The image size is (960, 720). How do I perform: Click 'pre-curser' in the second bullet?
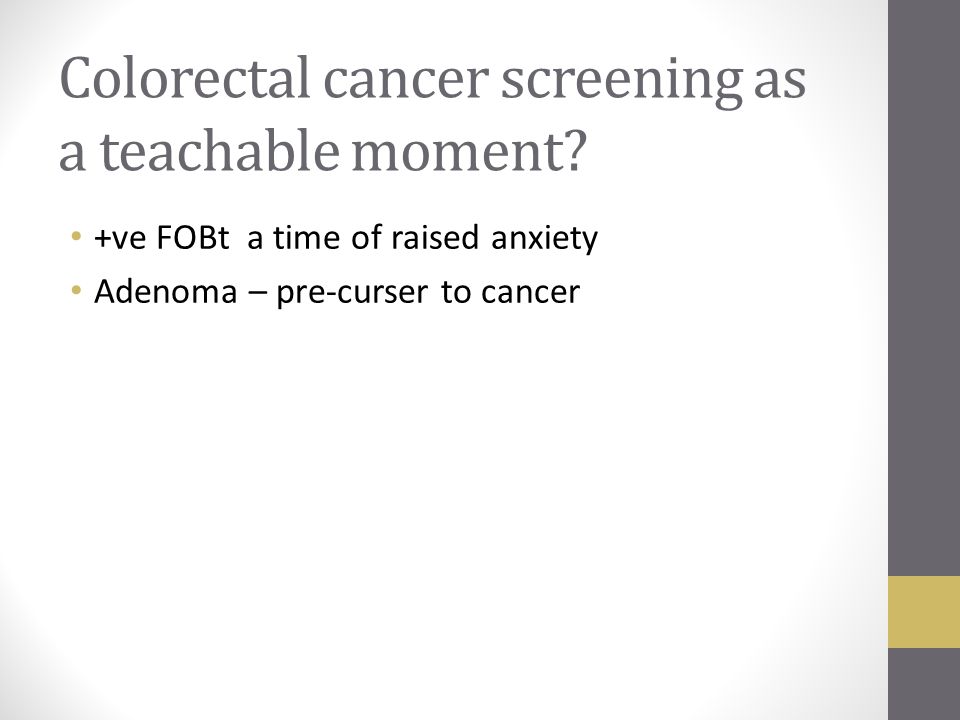[352, 294]
